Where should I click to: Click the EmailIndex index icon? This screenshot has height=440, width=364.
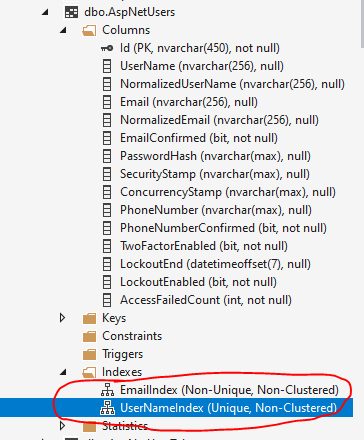click(107, 390)
